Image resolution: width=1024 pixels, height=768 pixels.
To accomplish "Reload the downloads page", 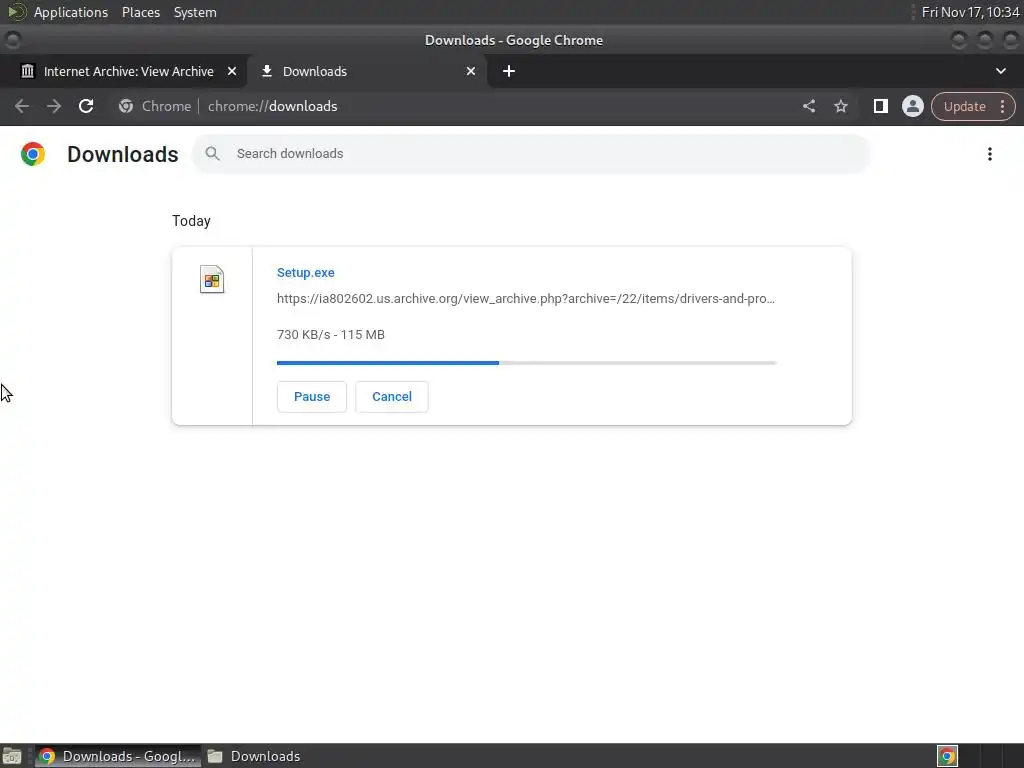I will pyautogui.click(x=86, y=106).
